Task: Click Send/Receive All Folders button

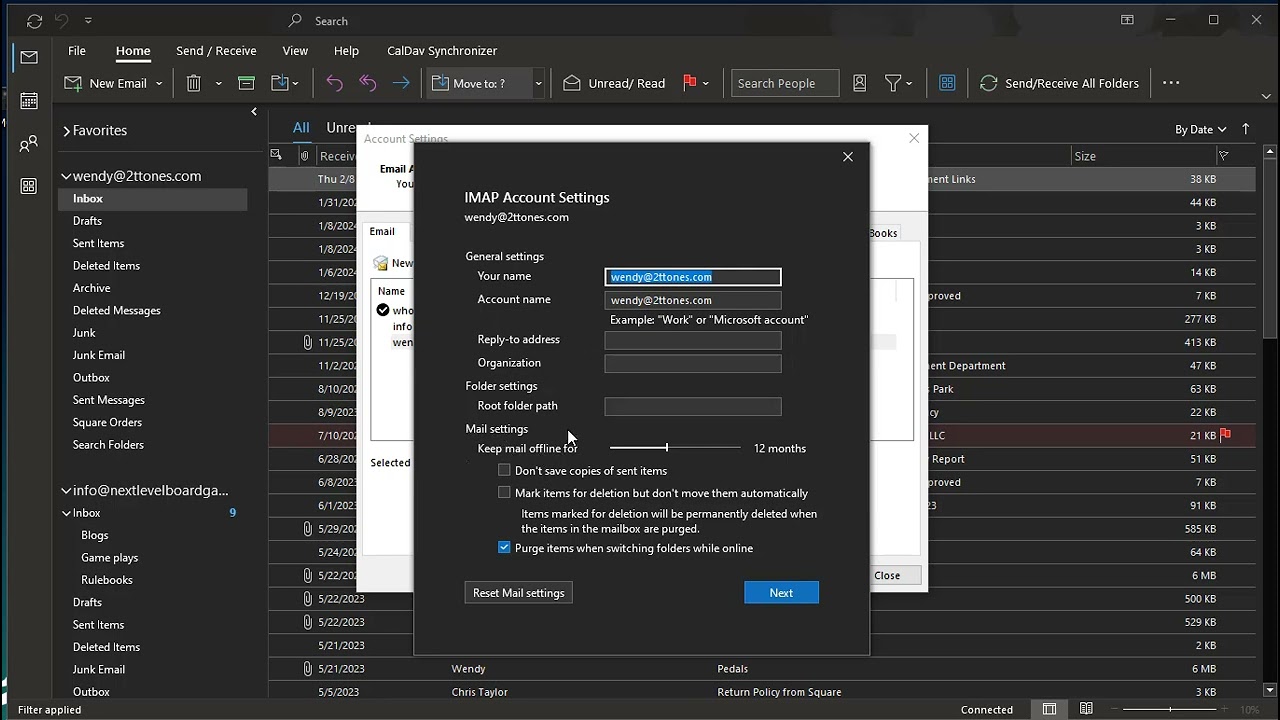Action: click(x=1060, y=83)
